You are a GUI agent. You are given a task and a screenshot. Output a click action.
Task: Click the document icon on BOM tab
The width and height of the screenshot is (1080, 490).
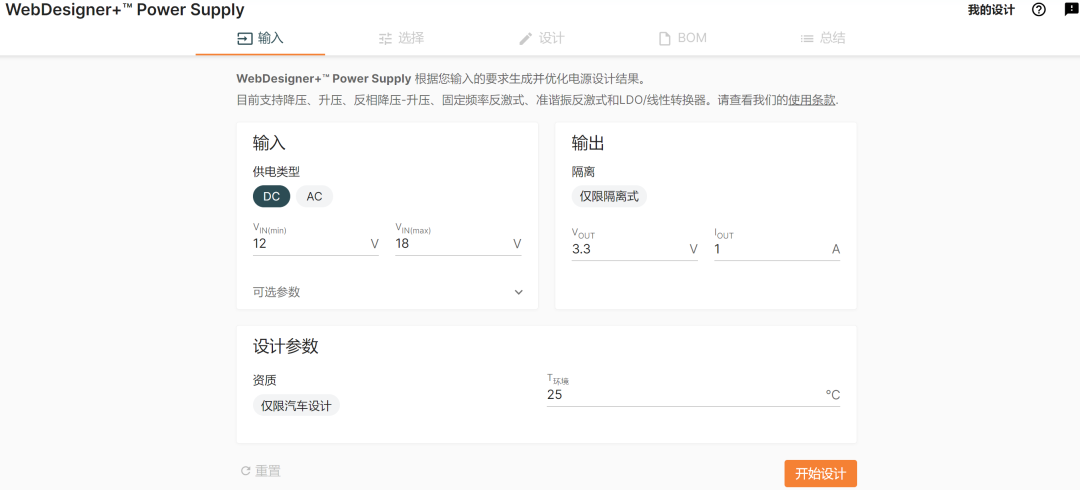click(665, 39)
